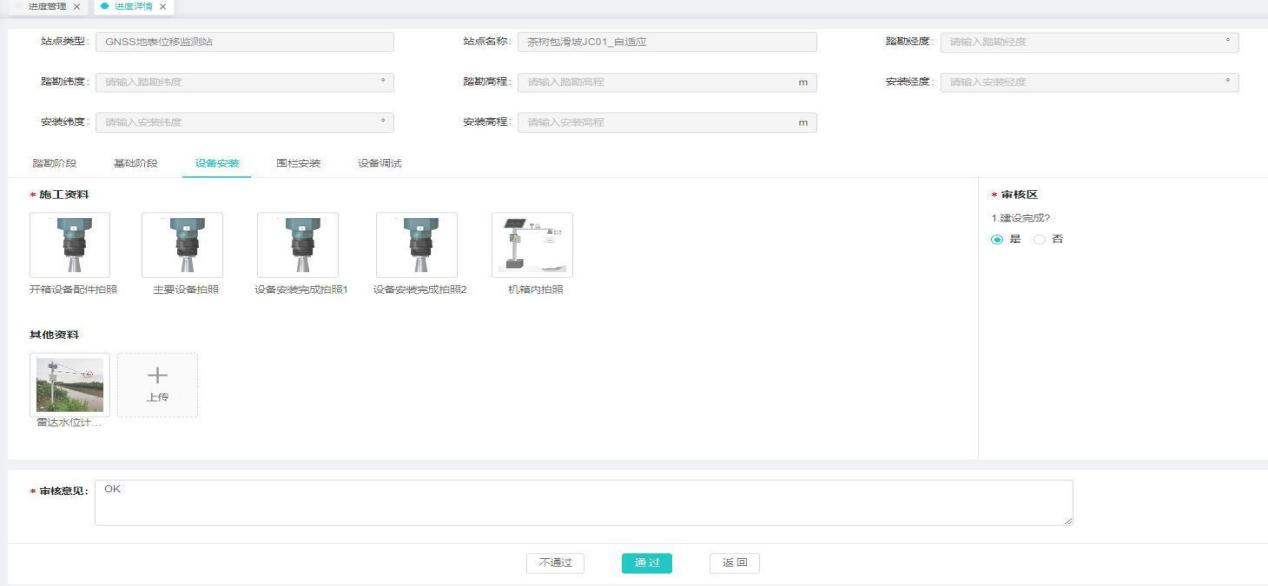Close the 进度管理 tab
Image resolution: width=1268 pixels, height=586 pixels.
(75, 7)
